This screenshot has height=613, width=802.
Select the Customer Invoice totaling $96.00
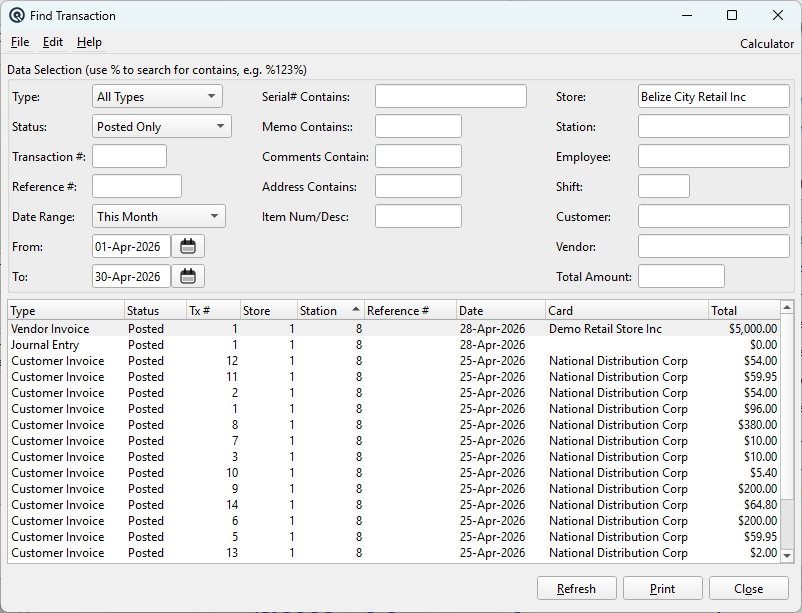point(394,409)
